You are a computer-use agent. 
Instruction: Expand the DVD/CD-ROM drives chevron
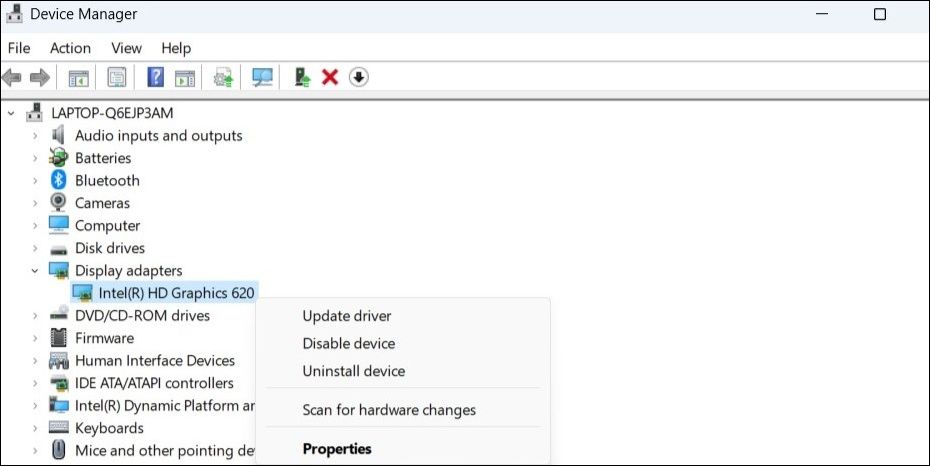[35, 316]
